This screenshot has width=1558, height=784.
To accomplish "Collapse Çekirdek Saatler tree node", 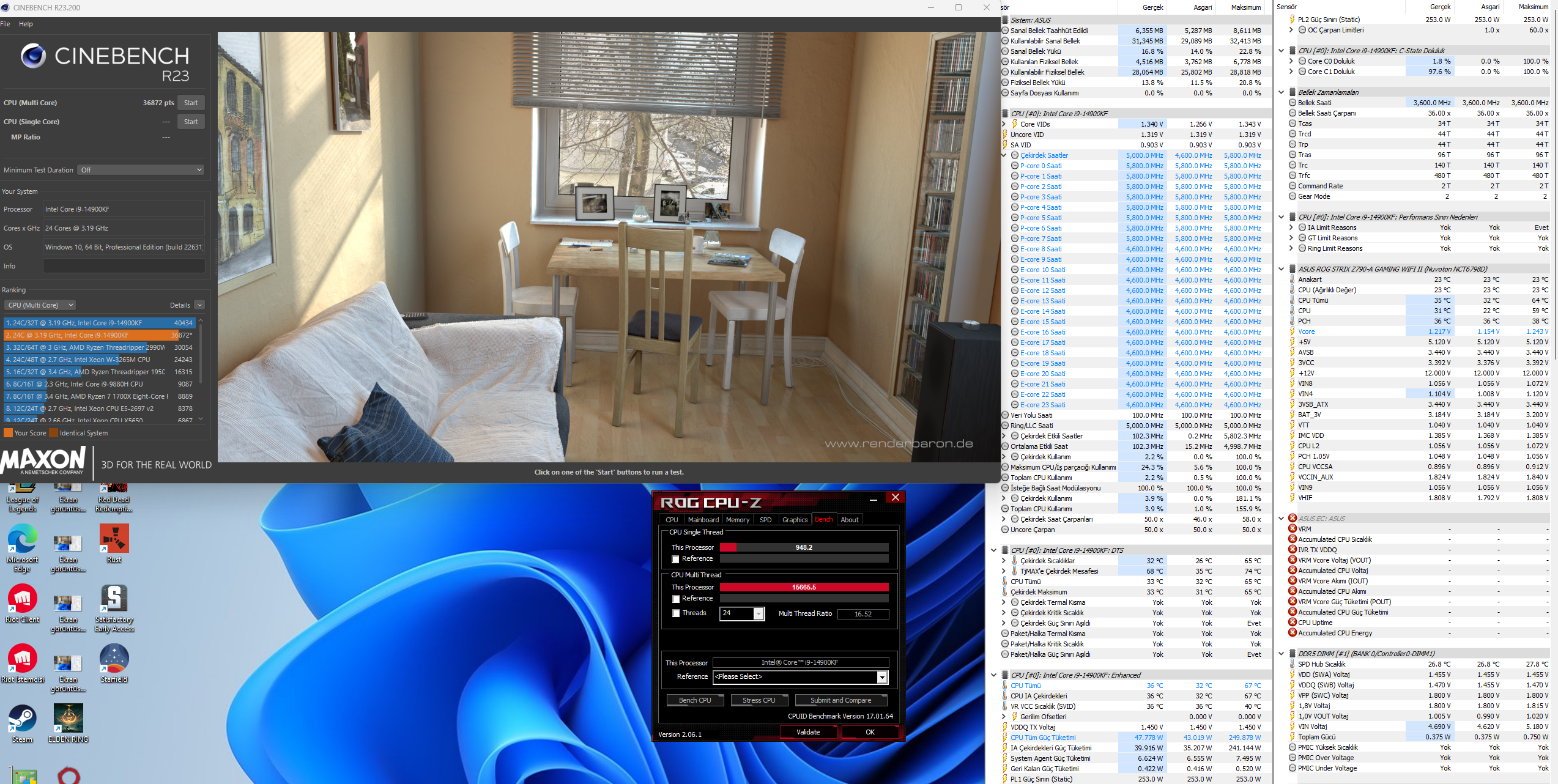I will 1004,155.
